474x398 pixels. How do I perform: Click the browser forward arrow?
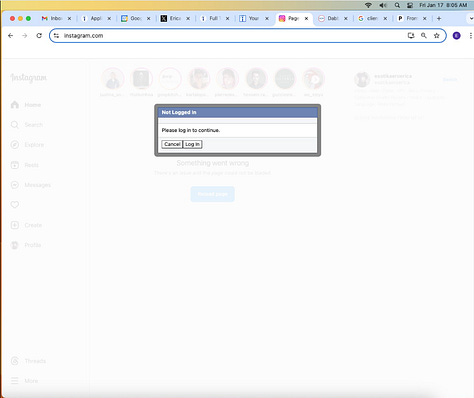[25, 36]
